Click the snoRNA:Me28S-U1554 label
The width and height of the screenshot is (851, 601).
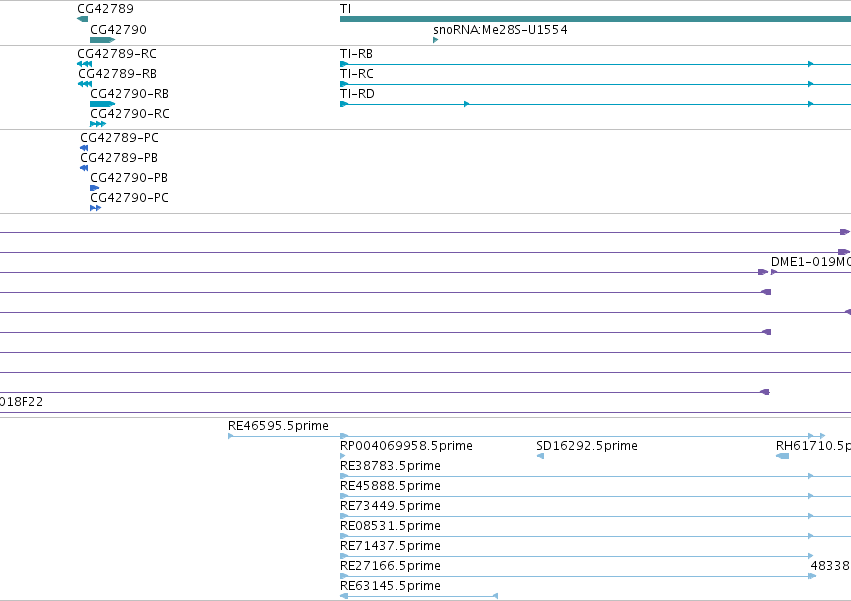pyautogui.click(x=500, y=29)
